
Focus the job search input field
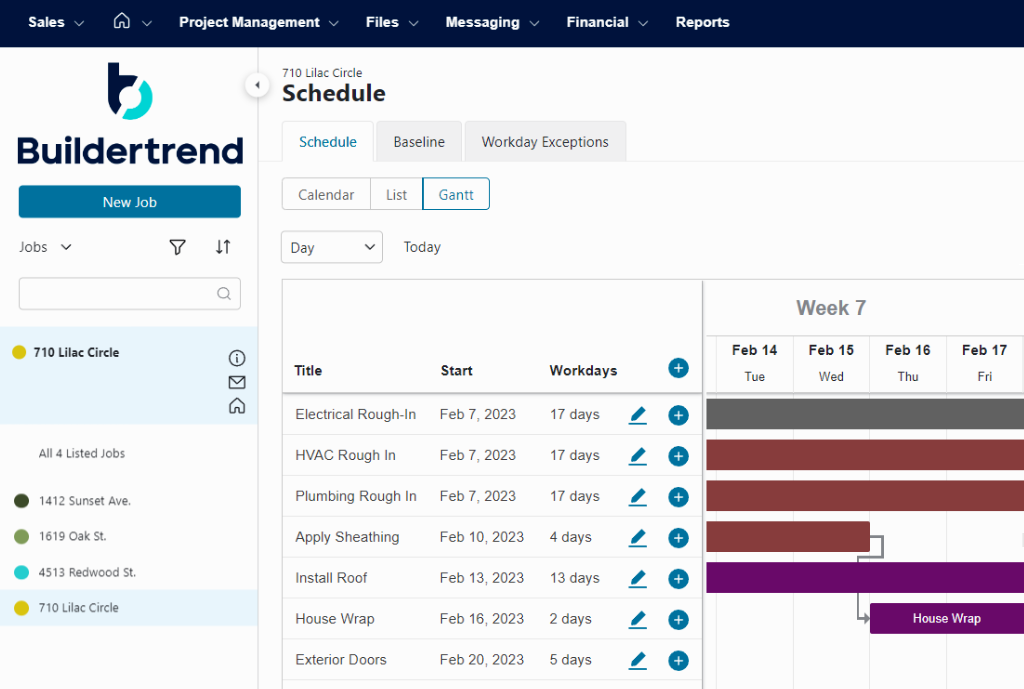(129, 294)
